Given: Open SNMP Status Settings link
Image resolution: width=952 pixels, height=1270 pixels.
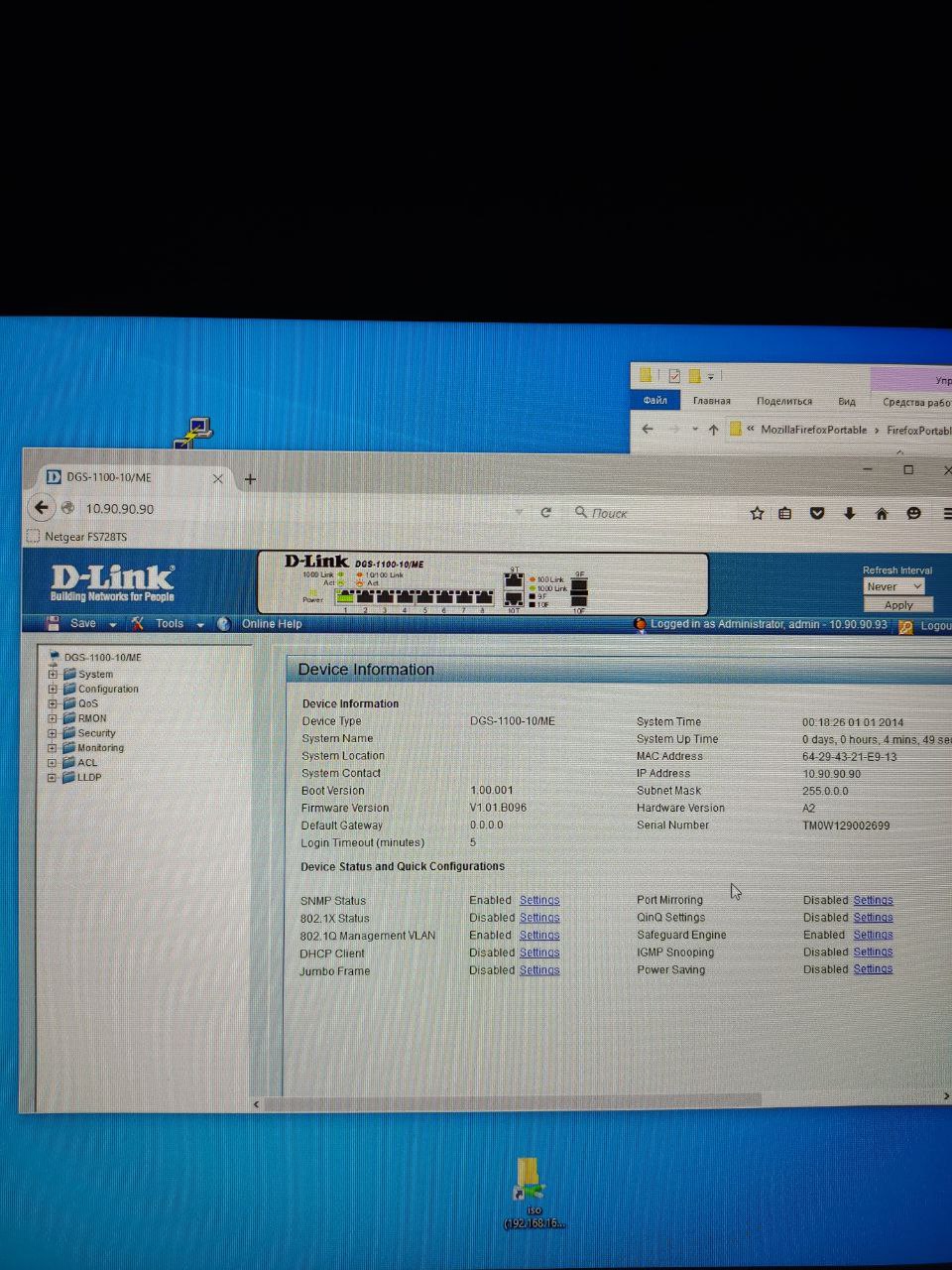Looking at the screenshot, I should tap(539, 900).
